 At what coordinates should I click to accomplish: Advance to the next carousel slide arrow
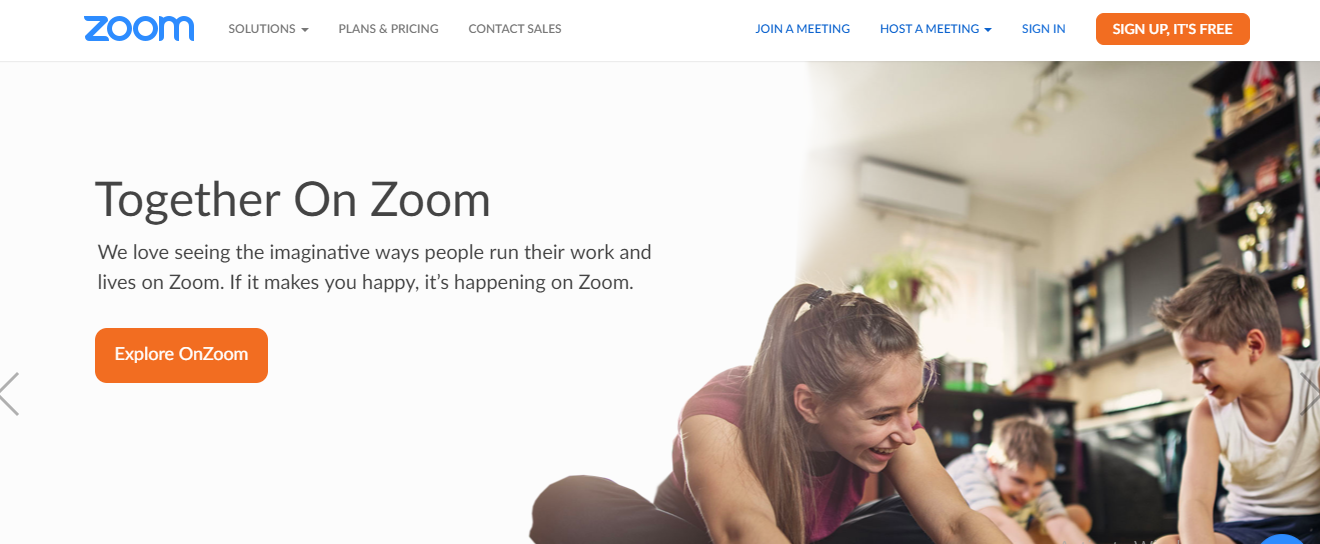coord(1310,394)
